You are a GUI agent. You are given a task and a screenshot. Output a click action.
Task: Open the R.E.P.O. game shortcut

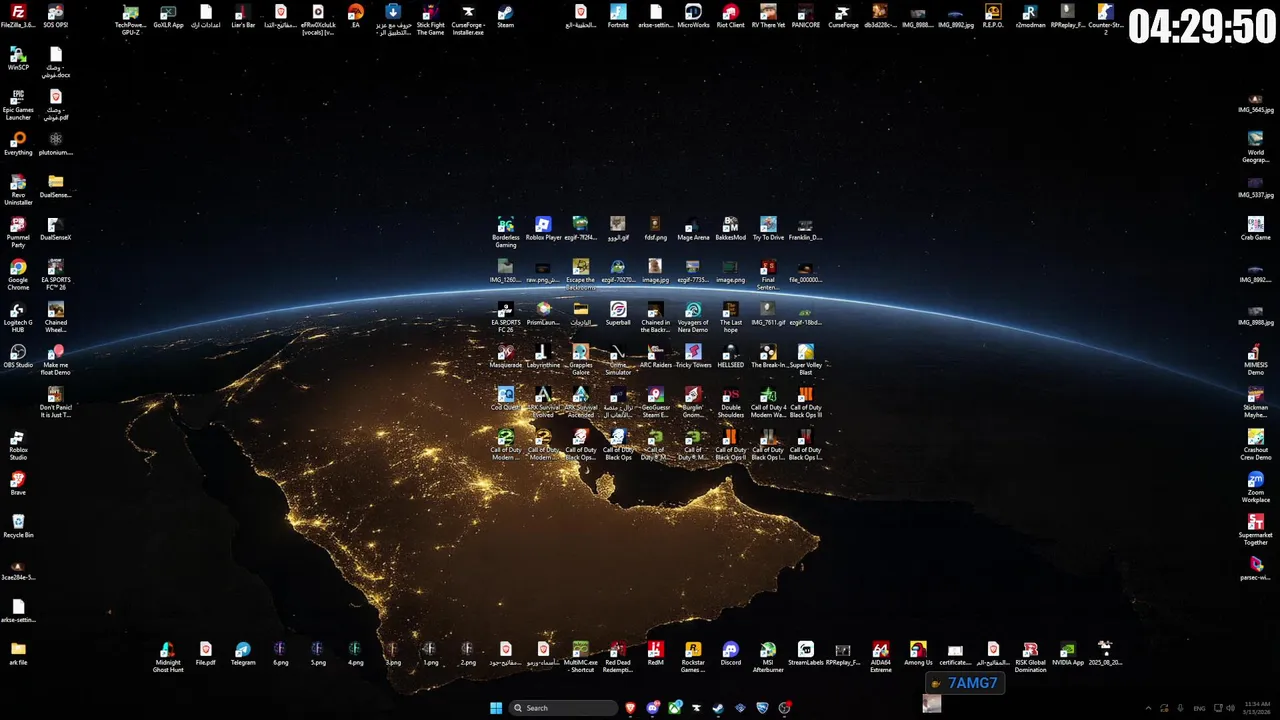click(993, 16)
